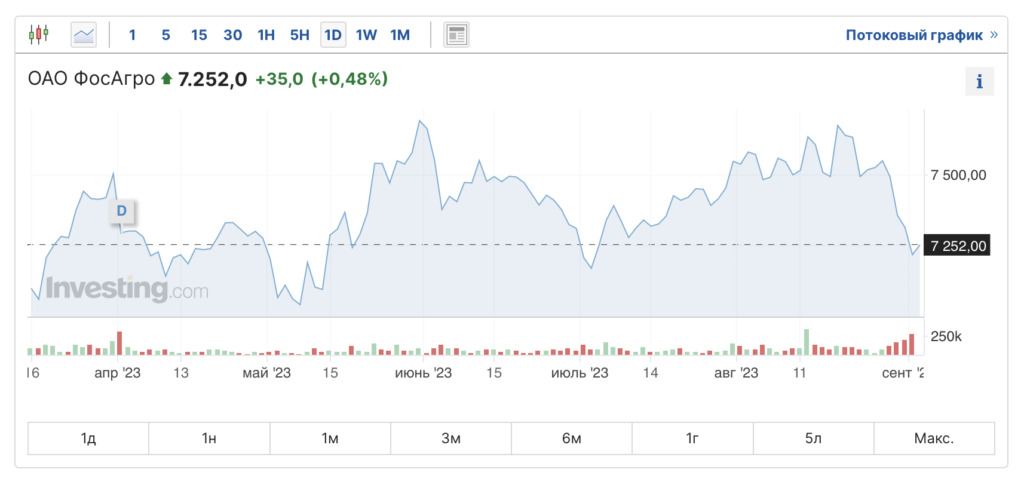This screenshot has width=1024, height=497.
Task: Click the июль '23 date label
Action: (x=580, y=374)
